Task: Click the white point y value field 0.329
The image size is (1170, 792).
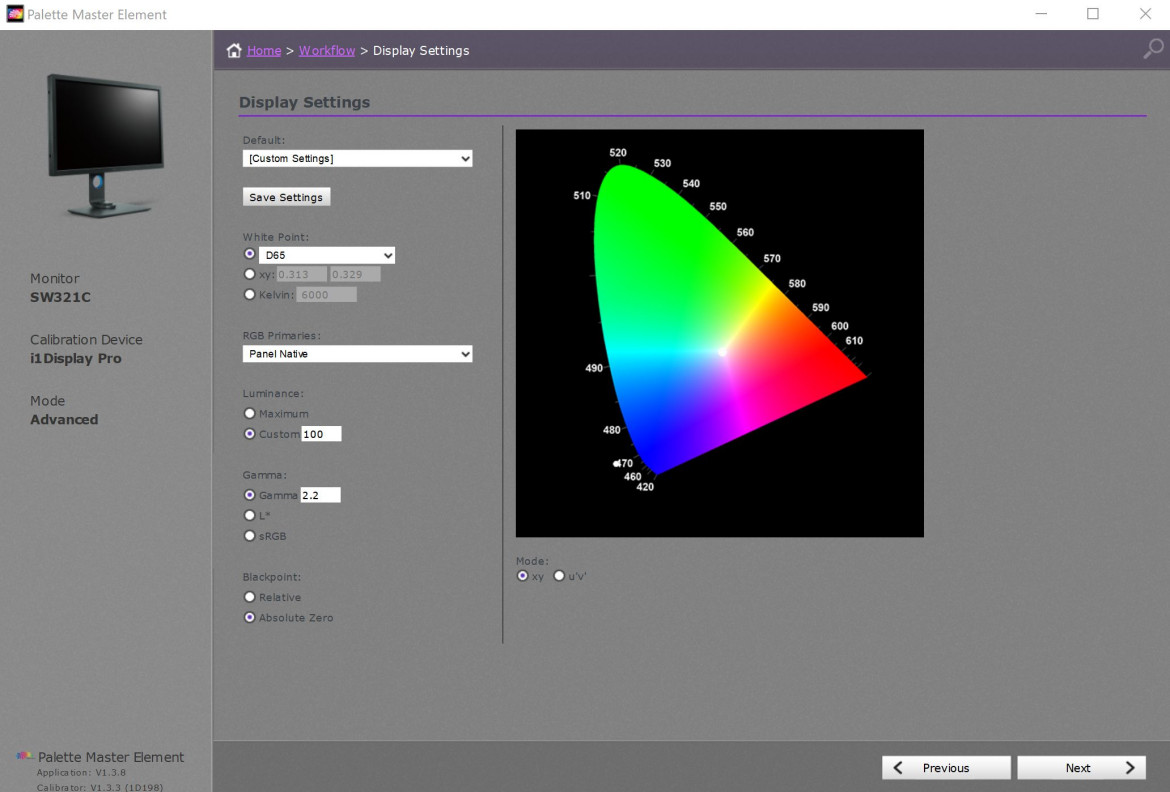Action: point(354,275)
